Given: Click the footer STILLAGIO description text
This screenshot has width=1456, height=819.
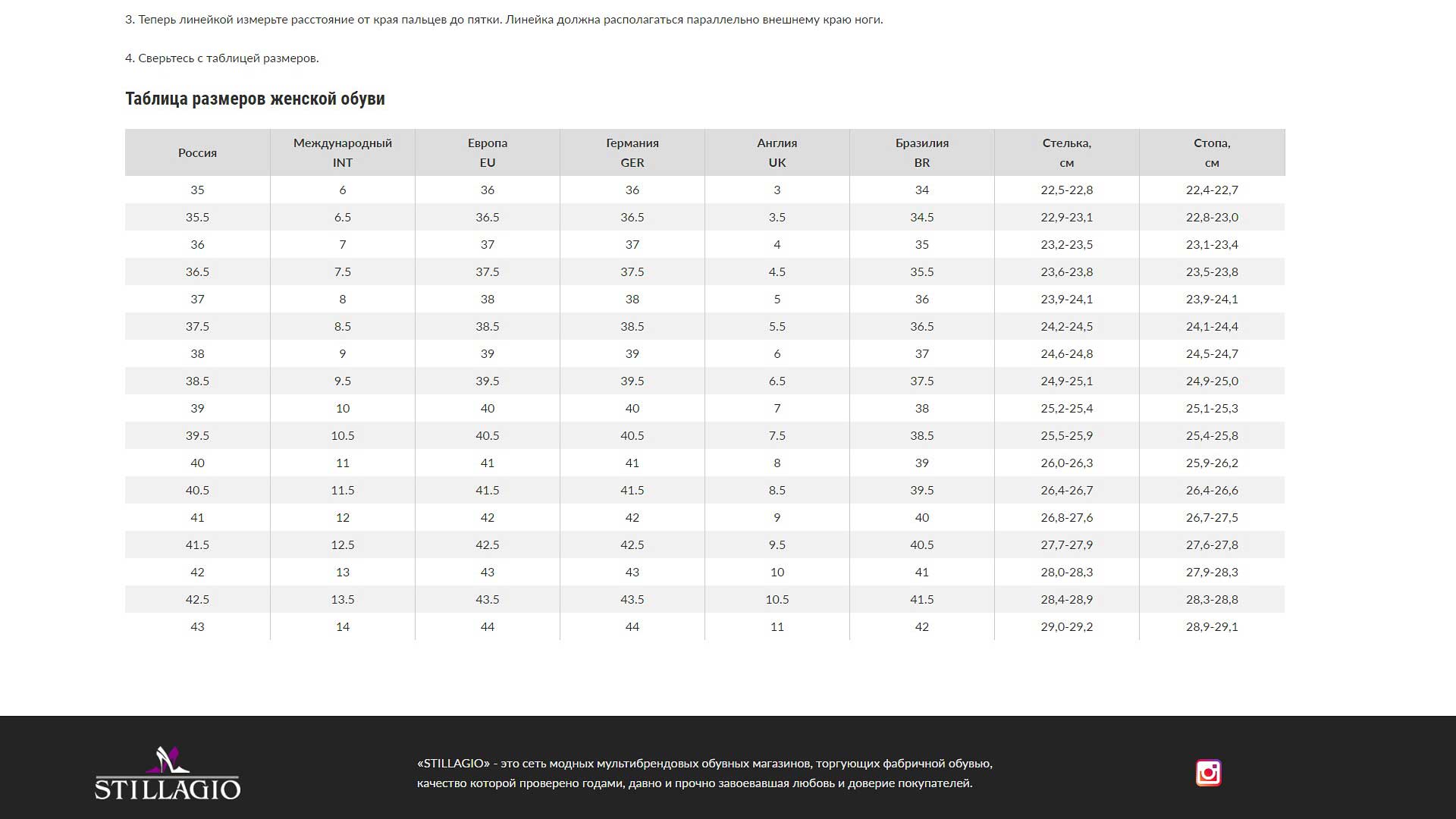Looking at the screenshot, I should tap(704, 773).
